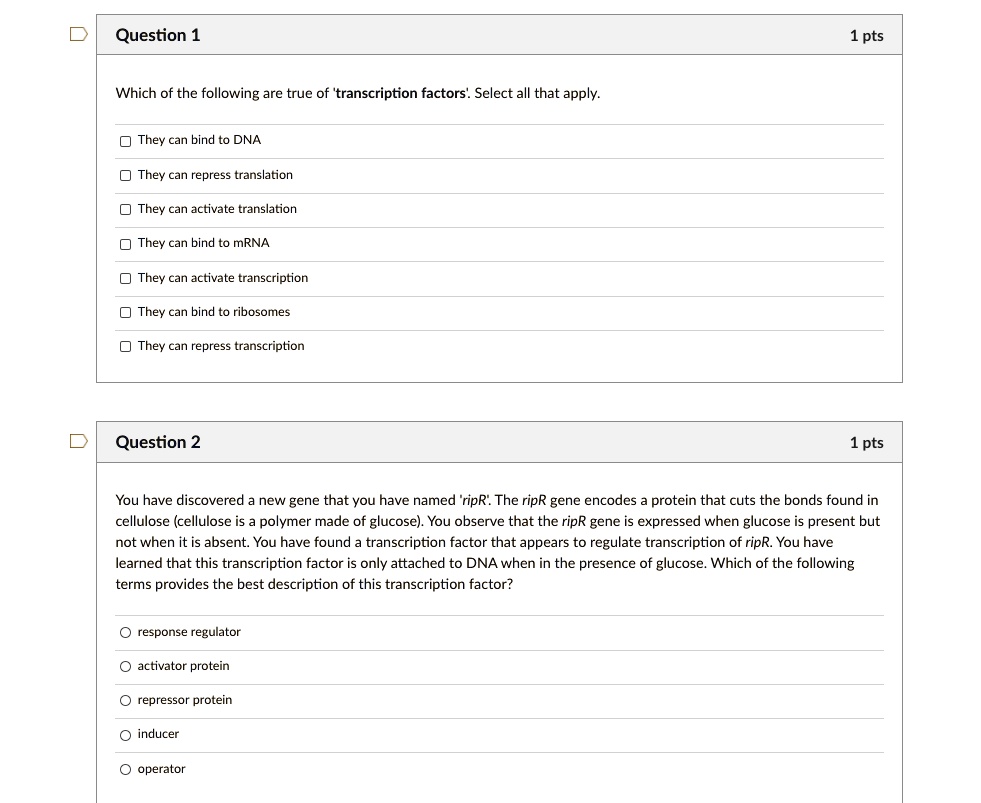Tick 'They can repress transcription' box
Viewport: 981px width, 803px height.
pos(125,347)
